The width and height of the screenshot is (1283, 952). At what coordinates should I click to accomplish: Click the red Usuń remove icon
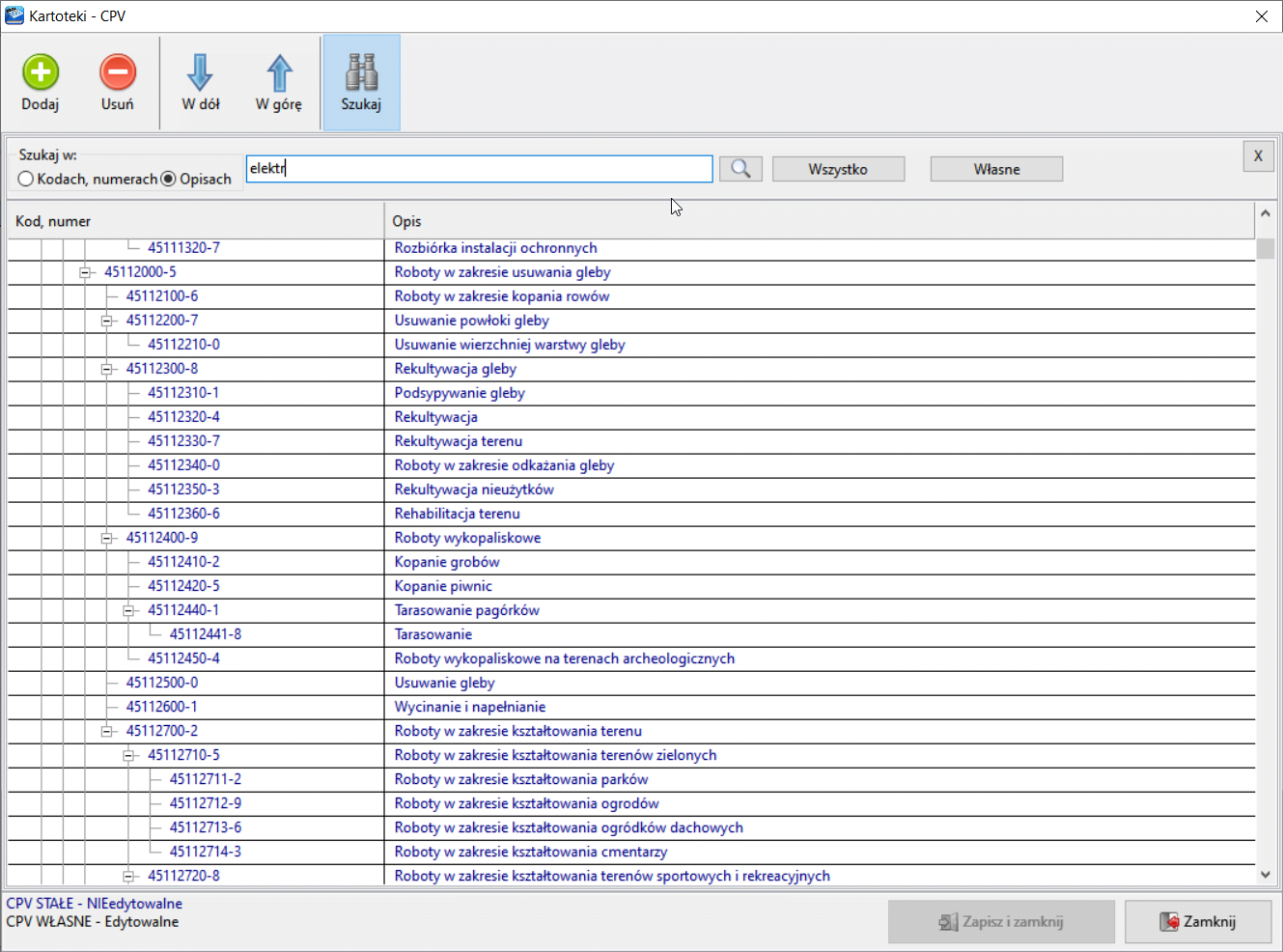pos(118,72)
